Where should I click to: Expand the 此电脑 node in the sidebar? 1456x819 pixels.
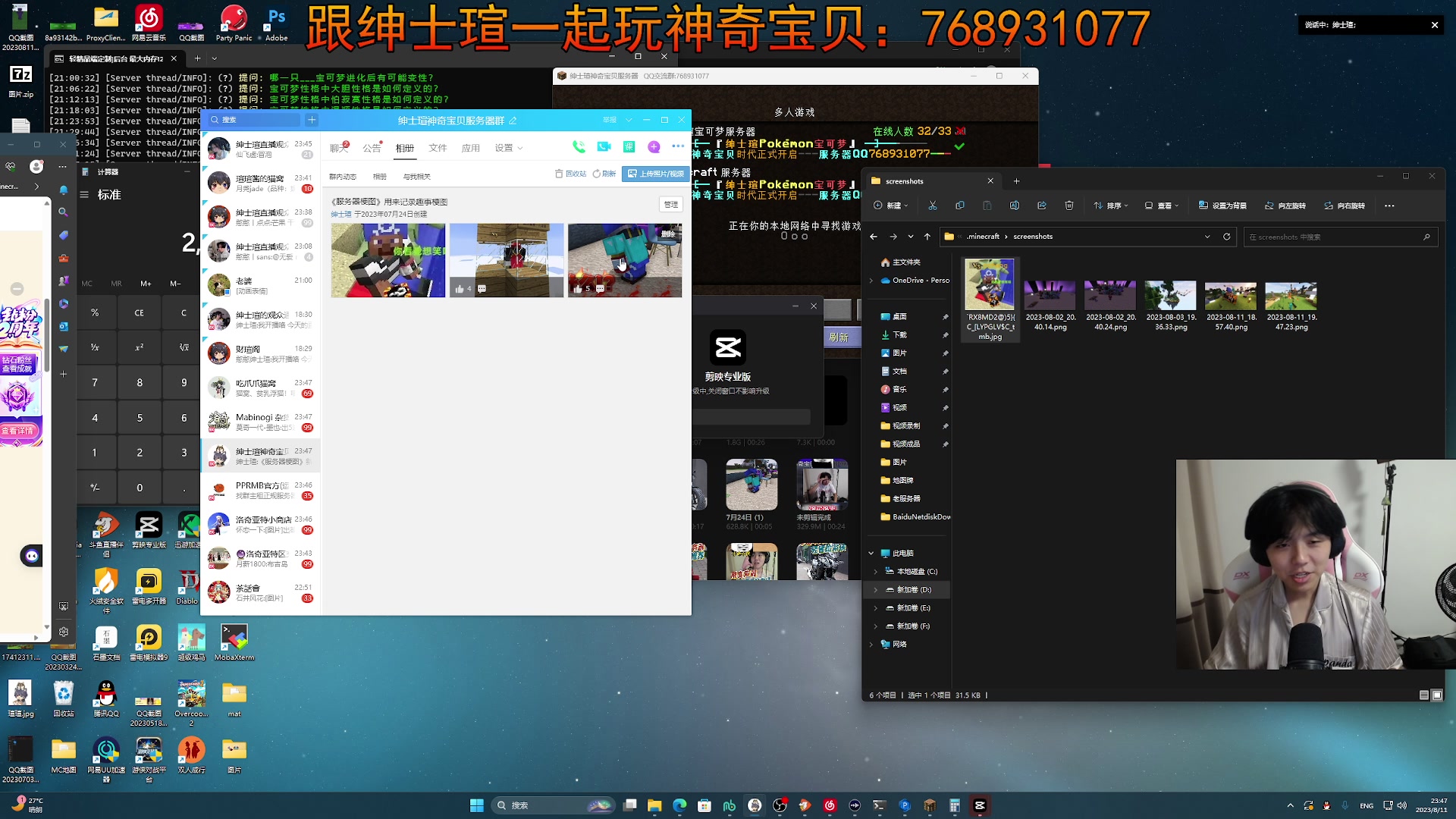click(871, 553)
